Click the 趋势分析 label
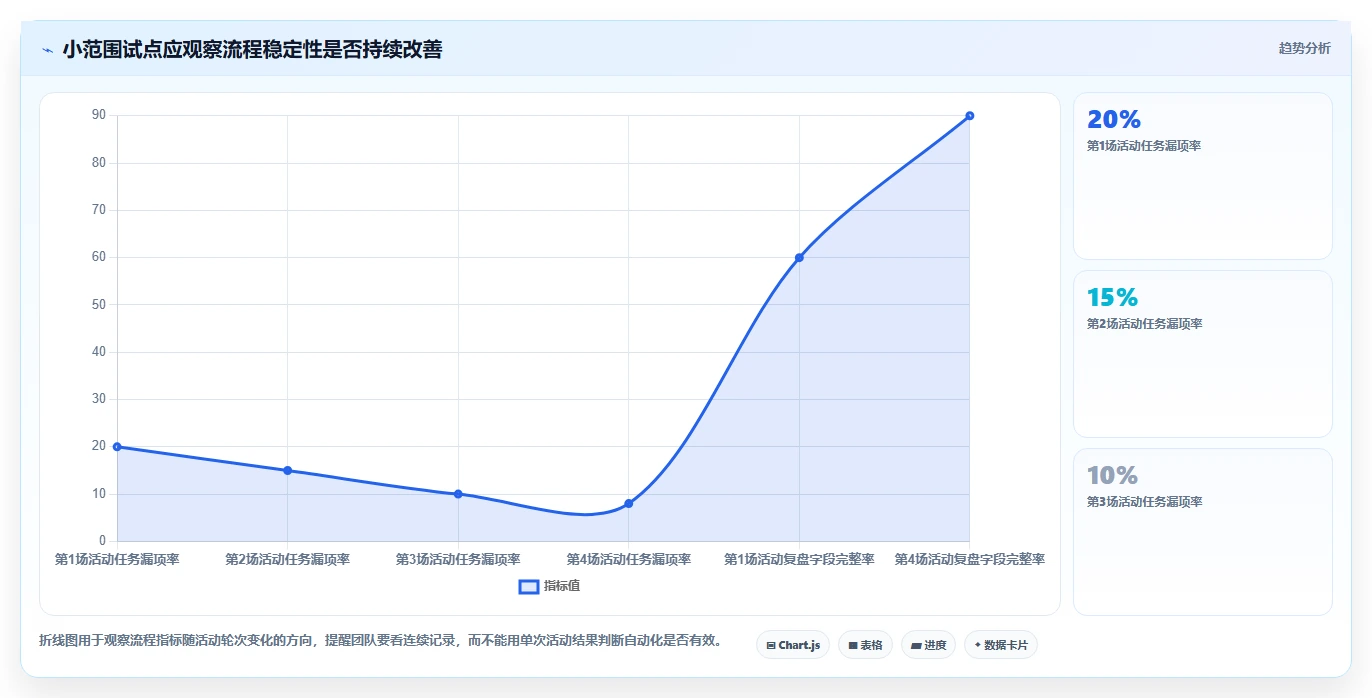The image size is (1372, 698). [x=1304, y=48]
